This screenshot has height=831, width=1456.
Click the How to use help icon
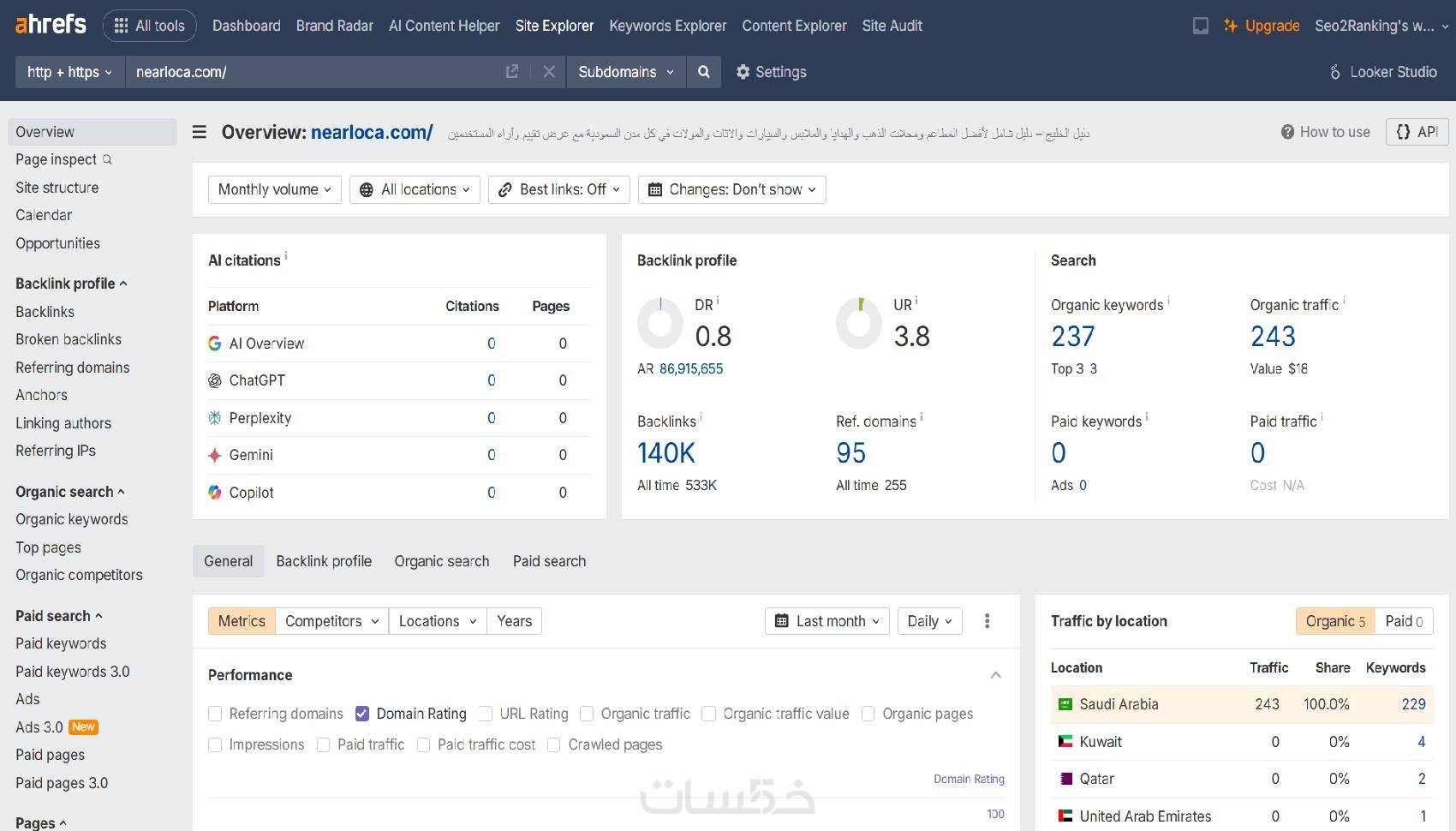pyautogui.click(x=1287, y=132)
